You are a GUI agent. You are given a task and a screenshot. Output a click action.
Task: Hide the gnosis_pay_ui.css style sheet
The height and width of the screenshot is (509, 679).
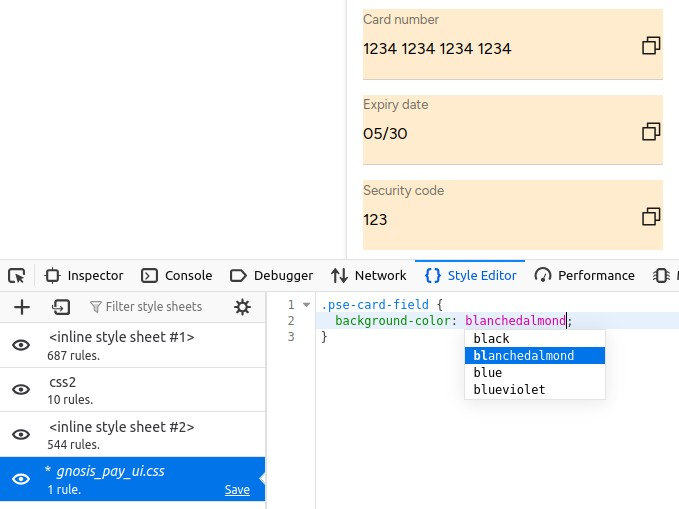tap(21, 479)
